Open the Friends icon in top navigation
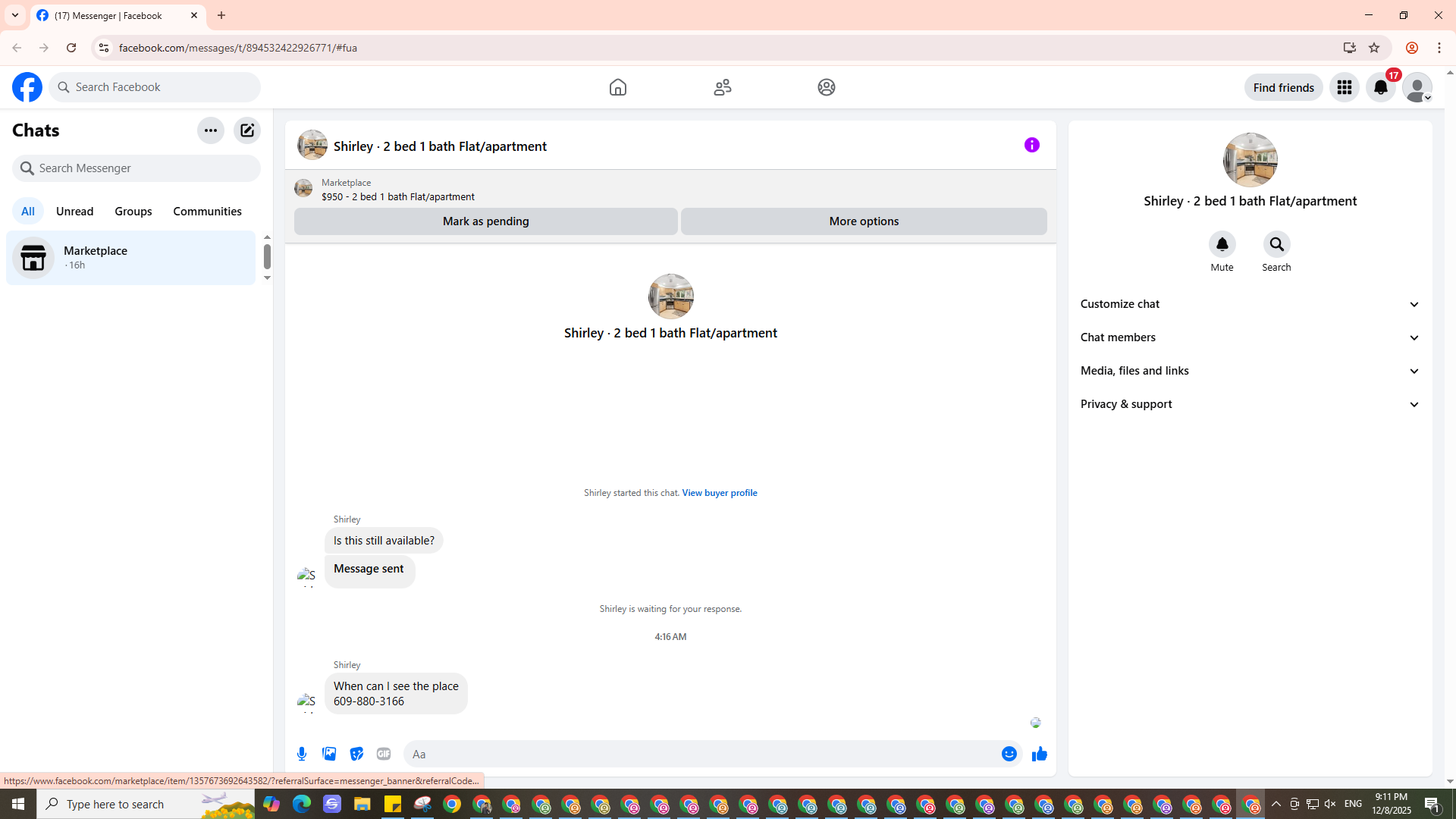The height and width of the screenshot is (819, 1456). tap(723, 87)
